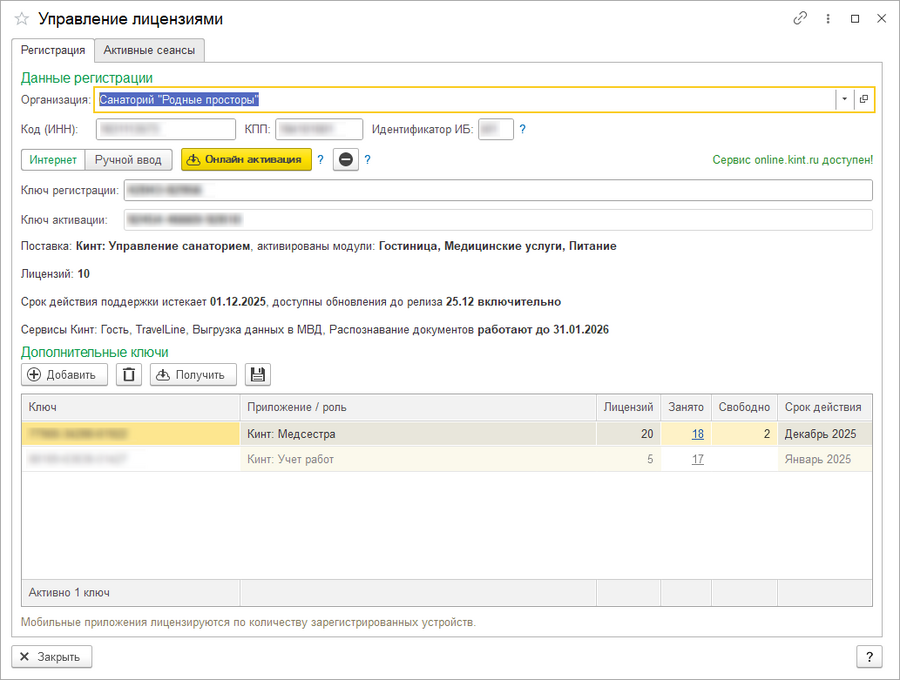Open help next to Идентификатор ИБ

tap(522, 129)
